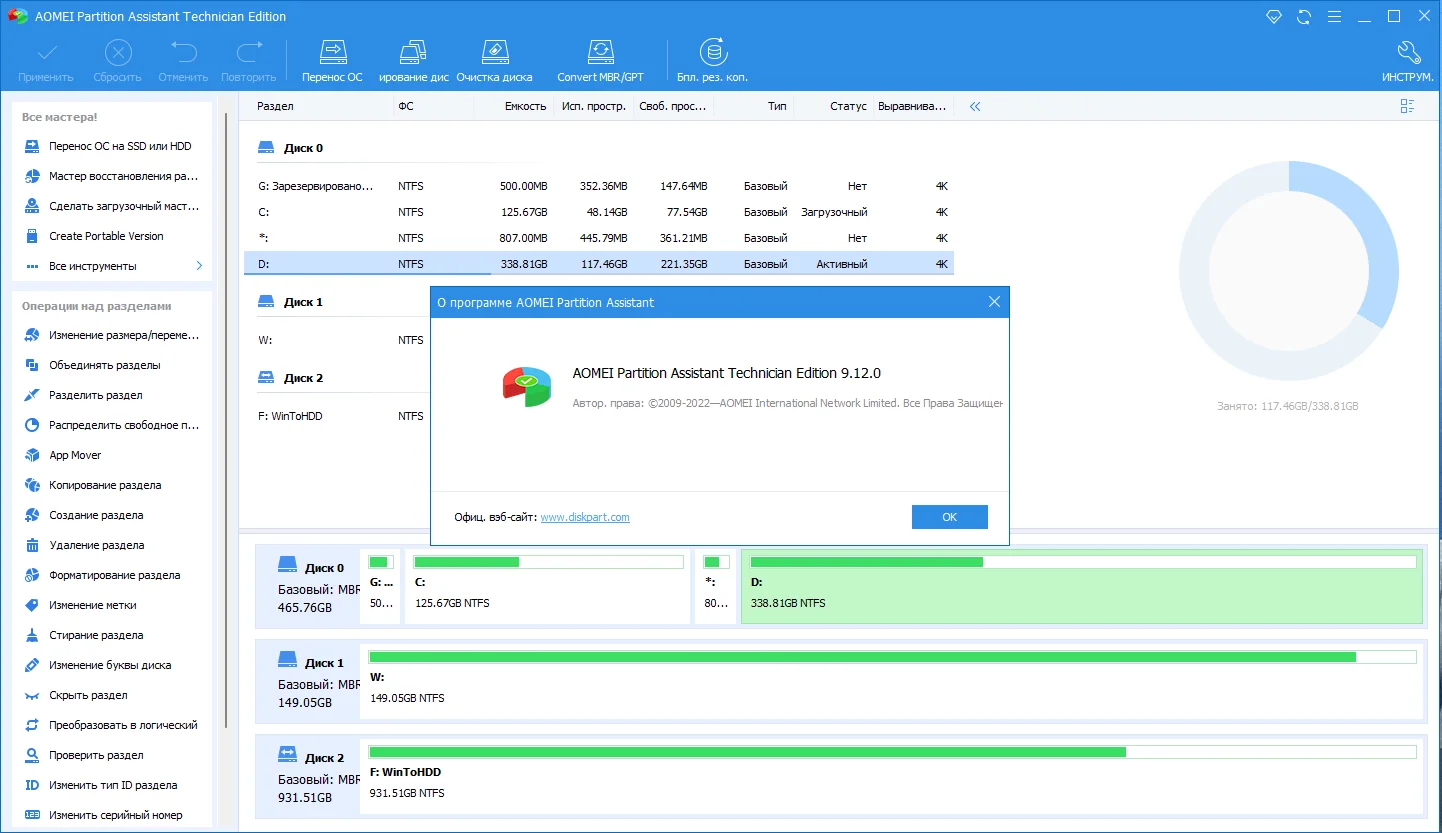
Task: Click the Apply checkmark icon
Action: [46, 52]
